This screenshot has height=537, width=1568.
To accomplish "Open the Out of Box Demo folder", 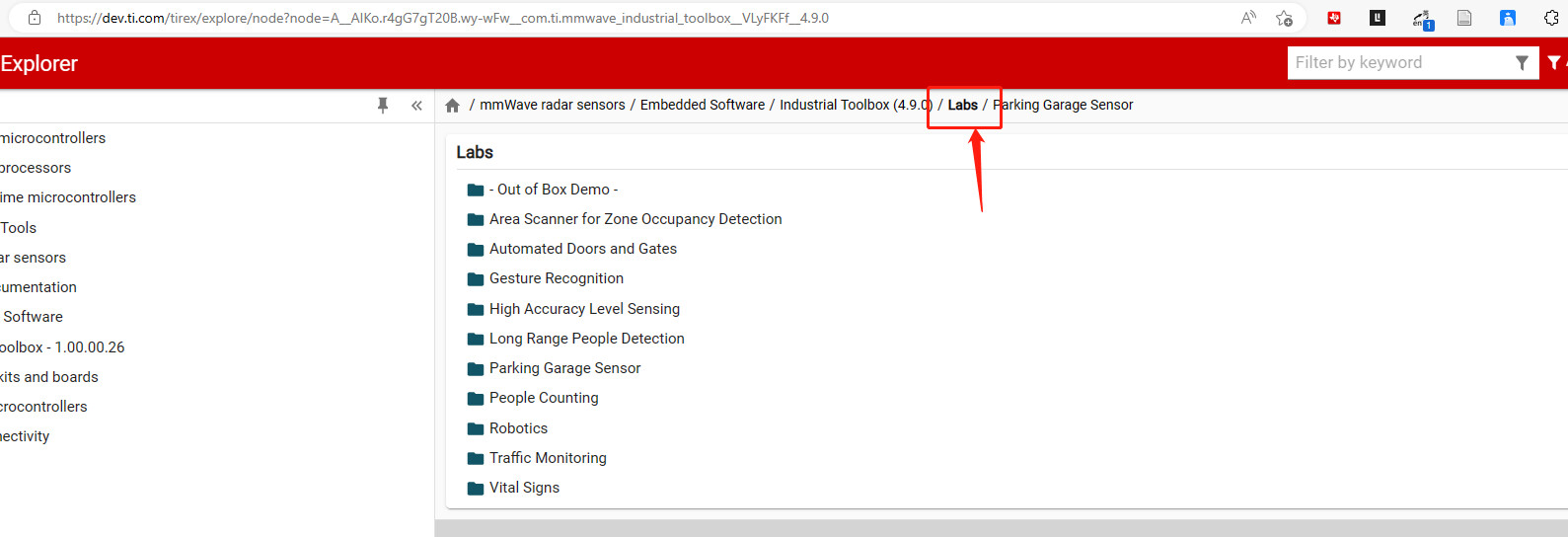I will [543, 190].
